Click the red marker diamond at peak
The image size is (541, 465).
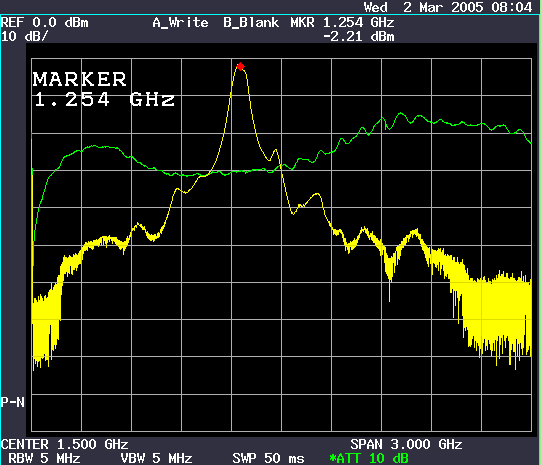click(x=240, y=66)
